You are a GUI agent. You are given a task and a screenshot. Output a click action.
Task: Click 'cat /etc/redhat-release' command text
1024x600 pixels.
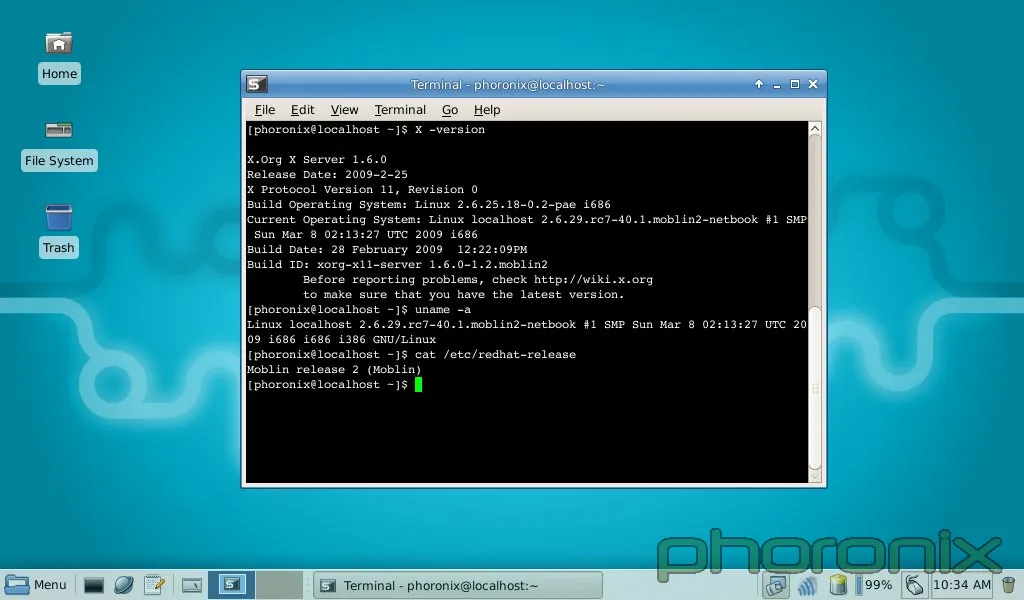coord(495,355)
